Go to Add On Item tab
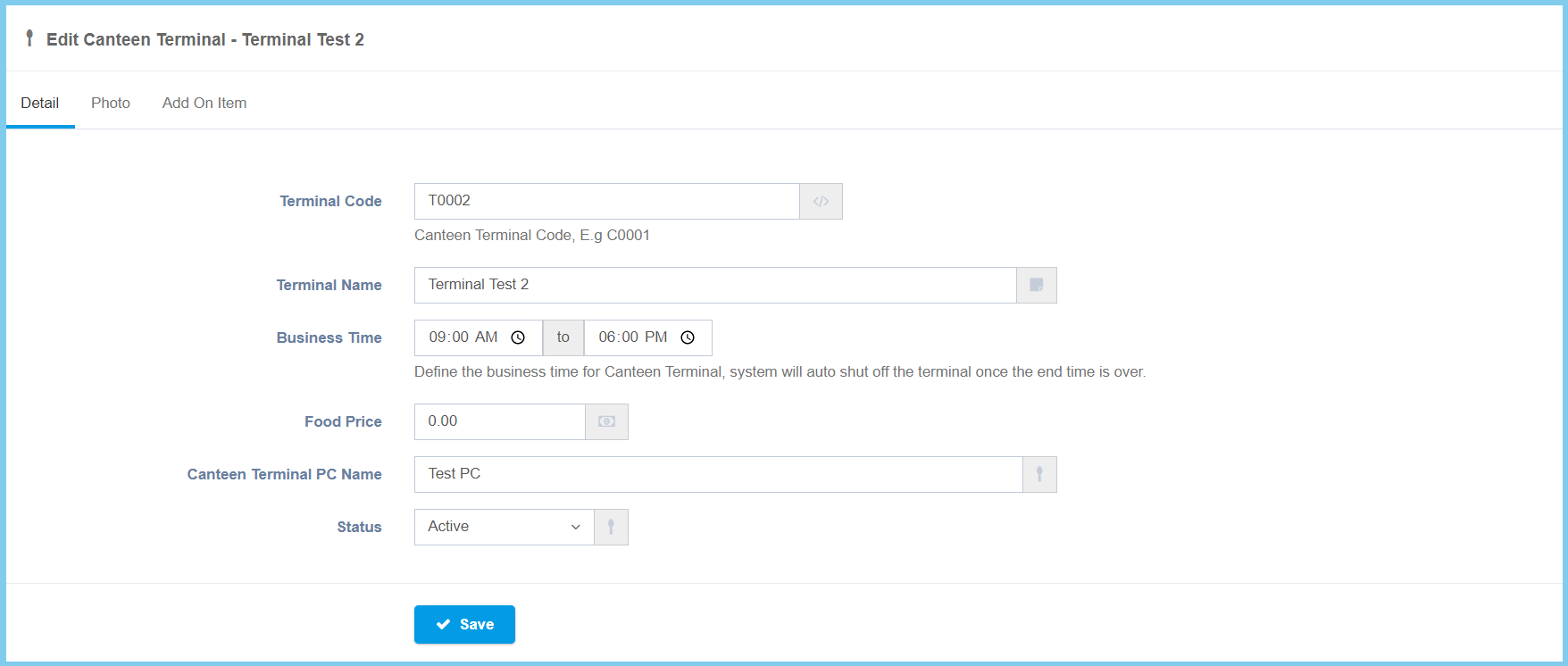This screenshot has width=1568, height=666. coord(204,104)
